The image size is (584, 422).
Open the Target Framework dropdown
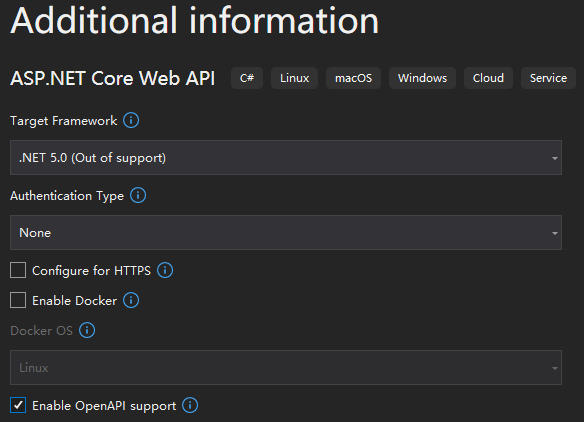click(x=286, y=158)
